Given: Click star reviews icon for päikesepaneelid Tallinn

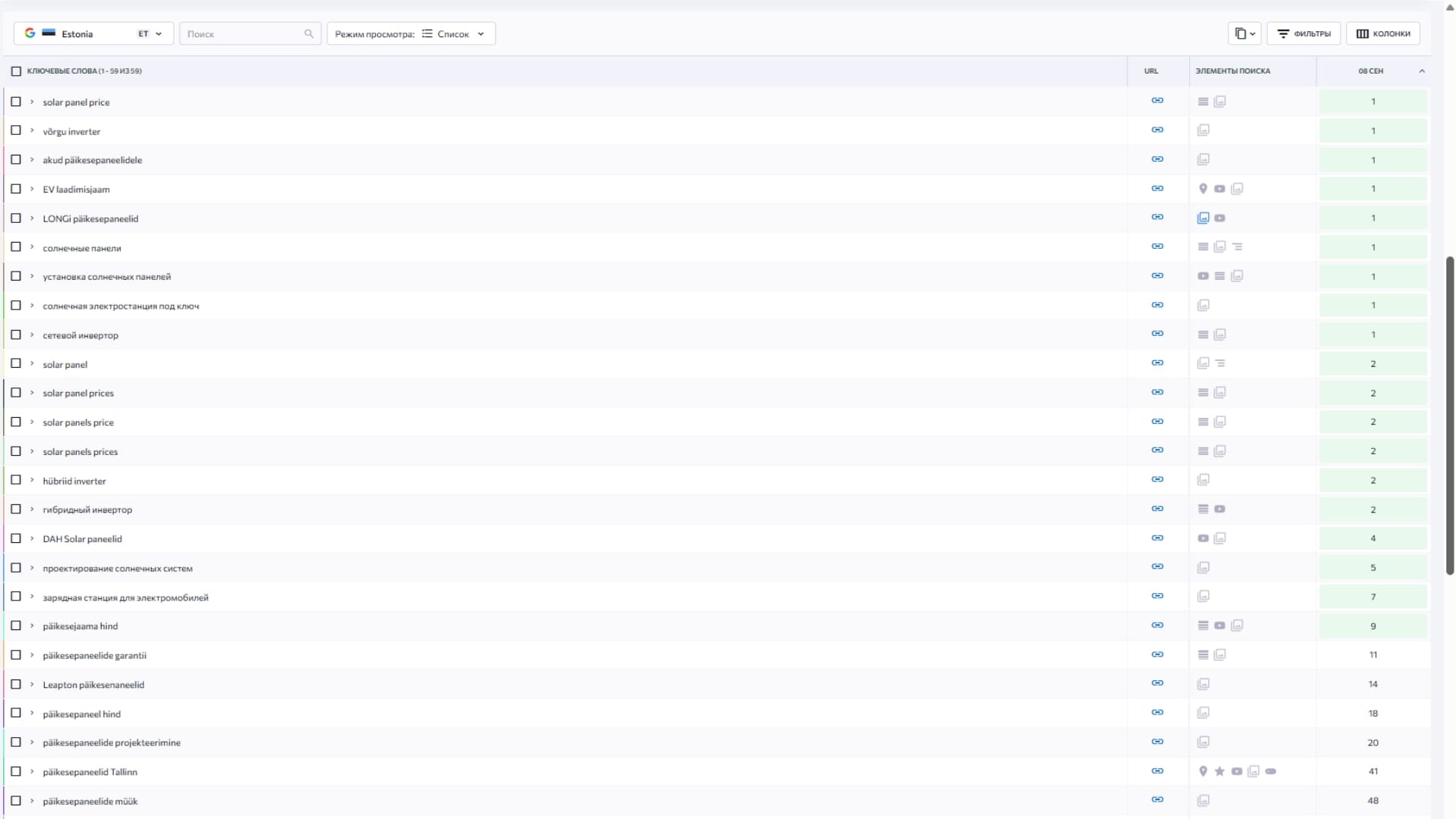Looking at the screenshot, I should point(1219,771).
